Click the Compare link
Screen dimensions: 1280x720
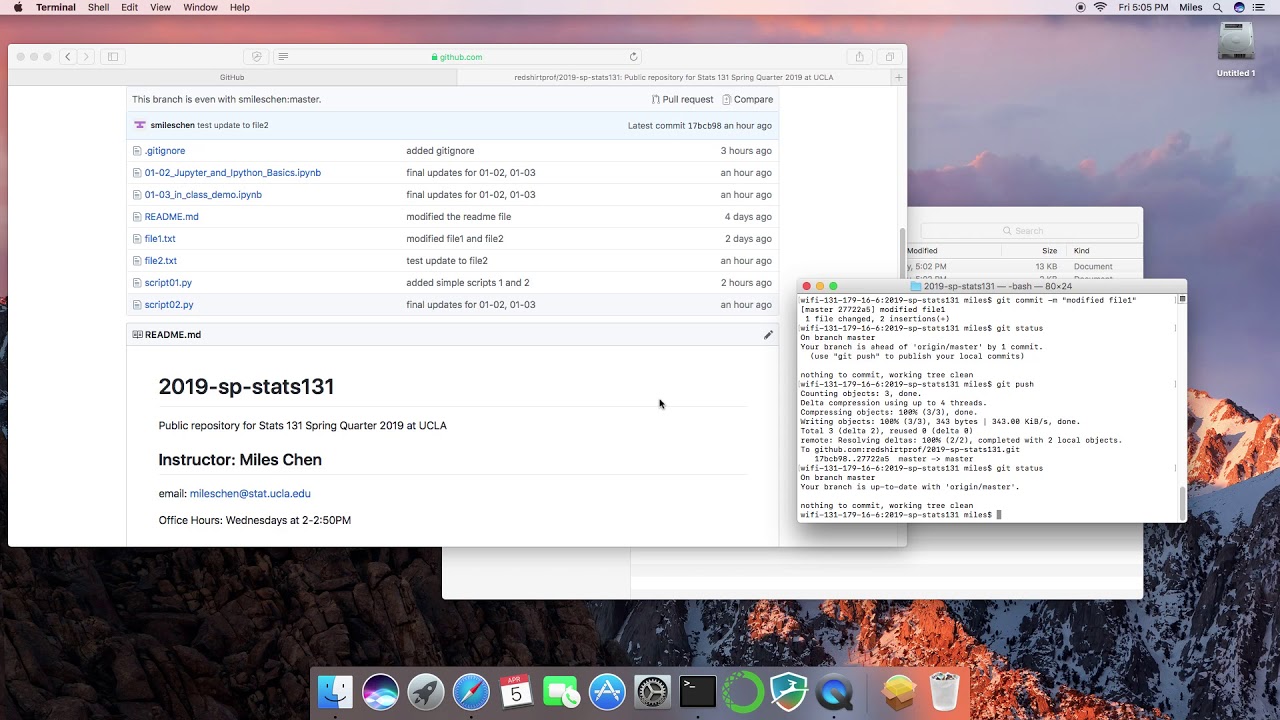[x=748, y=99]
